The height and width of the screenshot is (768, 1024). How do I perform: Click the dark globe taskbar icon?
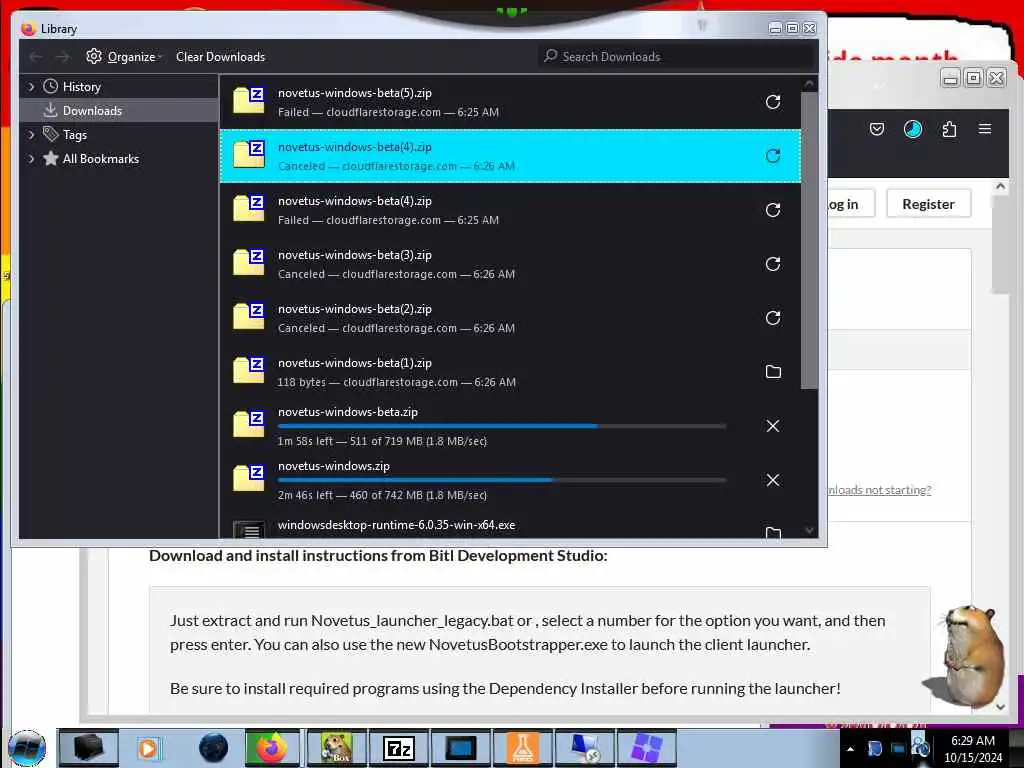coord(213,748)
